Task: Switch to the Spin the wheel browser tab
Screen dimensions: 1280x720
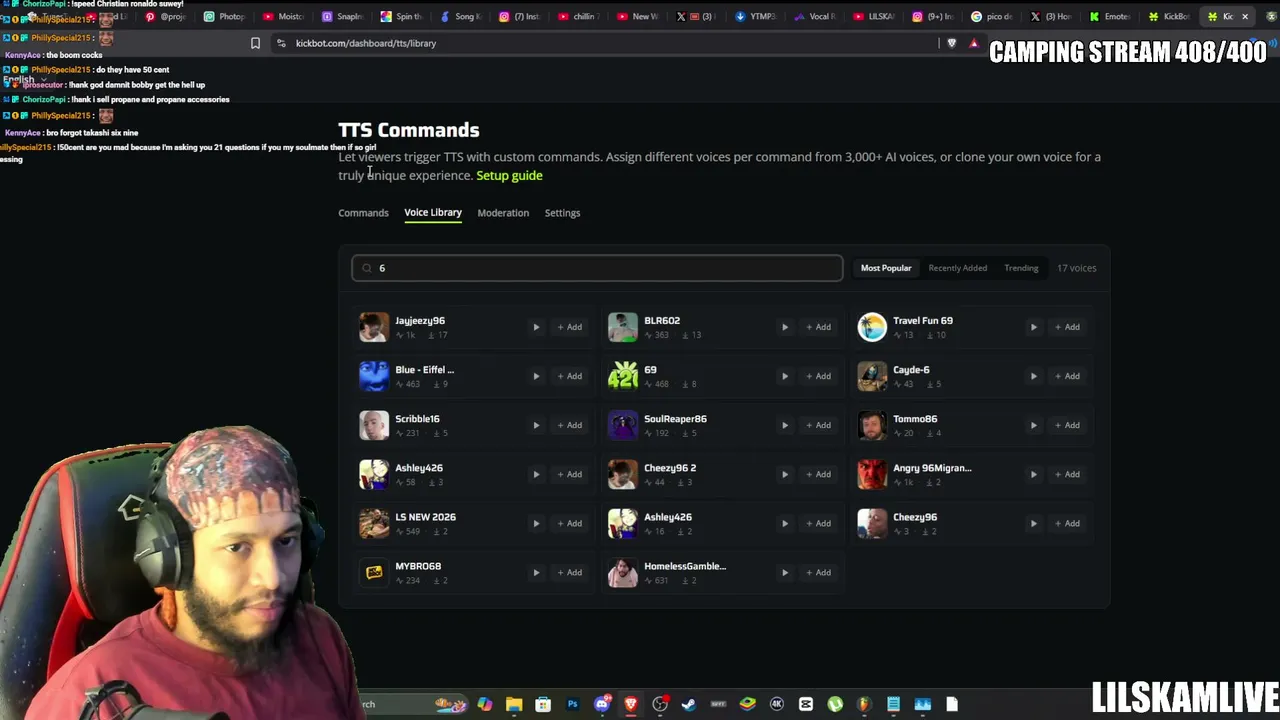Action: 402,17
